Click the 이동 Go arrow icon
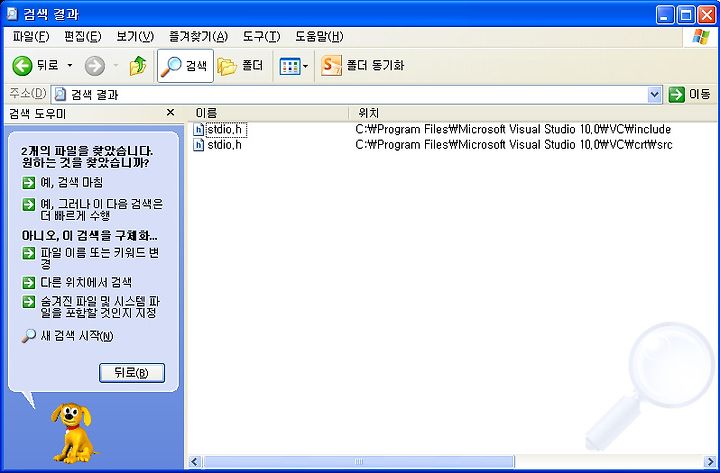This screenshot has width=720, height=473. click(676, 95)
